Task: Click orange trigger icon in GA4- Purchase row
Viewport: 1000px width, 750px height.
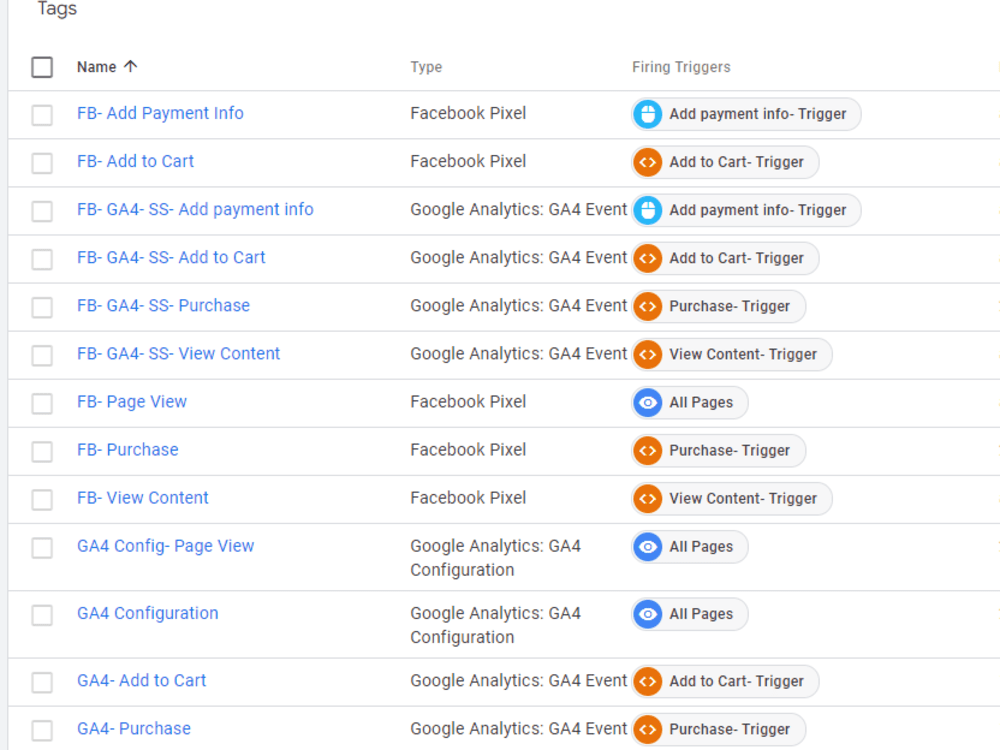Action: click(647, 729)
